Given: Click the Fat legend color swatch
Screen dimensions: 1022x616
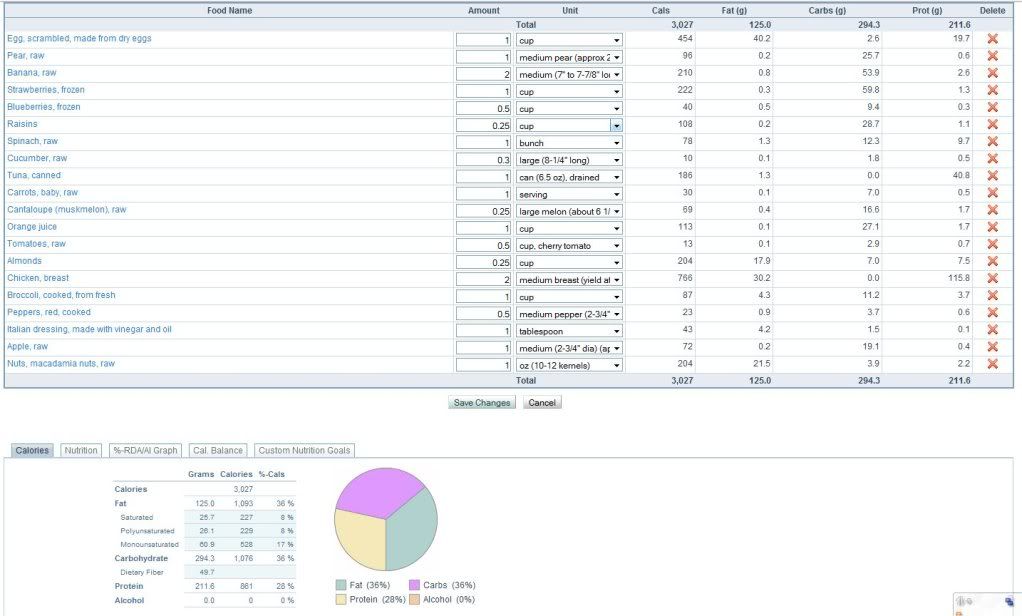Looking at the screenshot, I should pos(341,585).
